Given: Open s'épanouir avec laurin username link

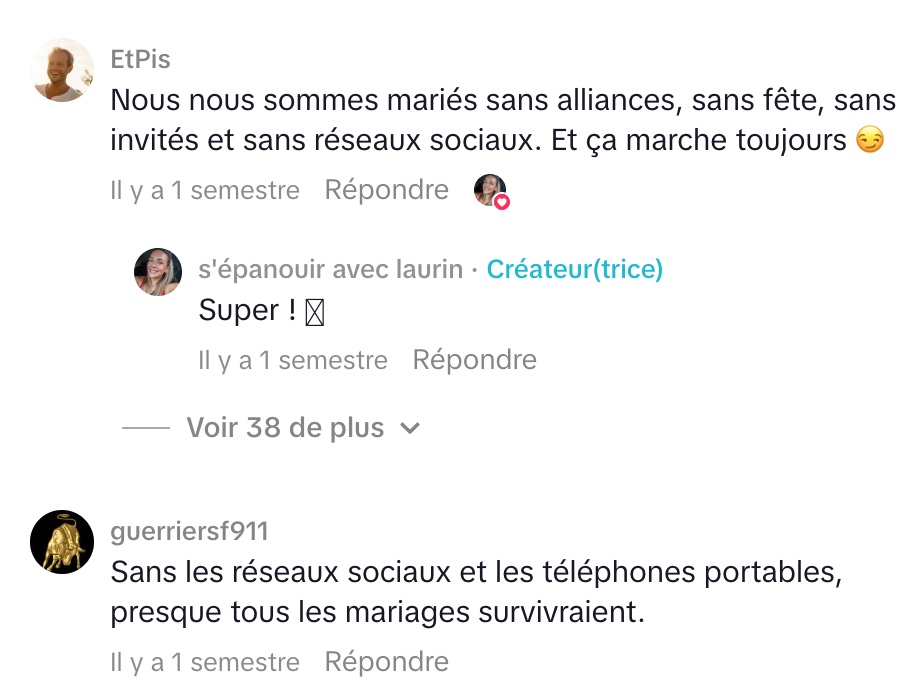Looking at the screenshot, I should [x=331, y=269].
